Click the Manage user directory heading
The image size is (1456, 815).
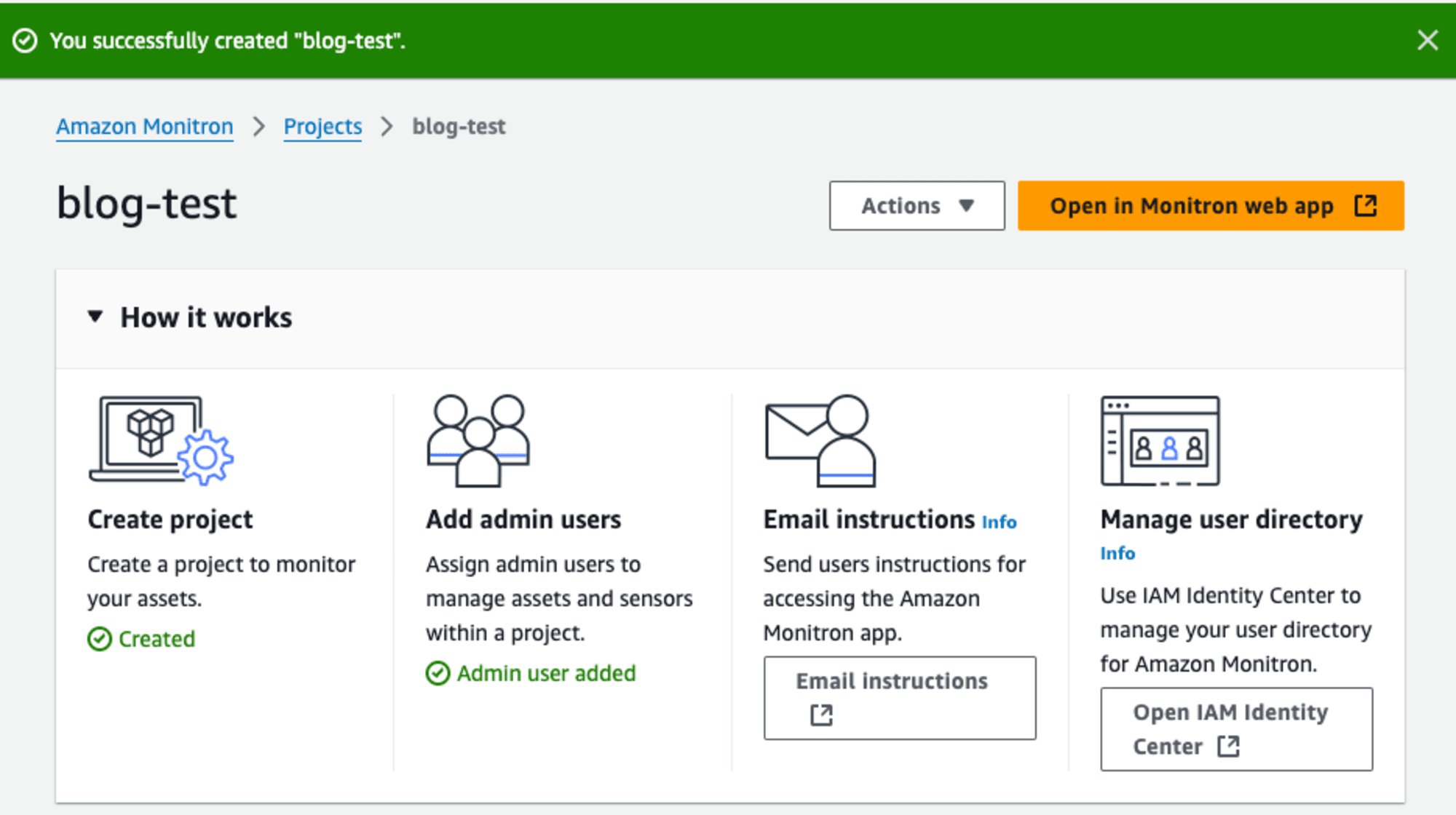click(1231, 520)
